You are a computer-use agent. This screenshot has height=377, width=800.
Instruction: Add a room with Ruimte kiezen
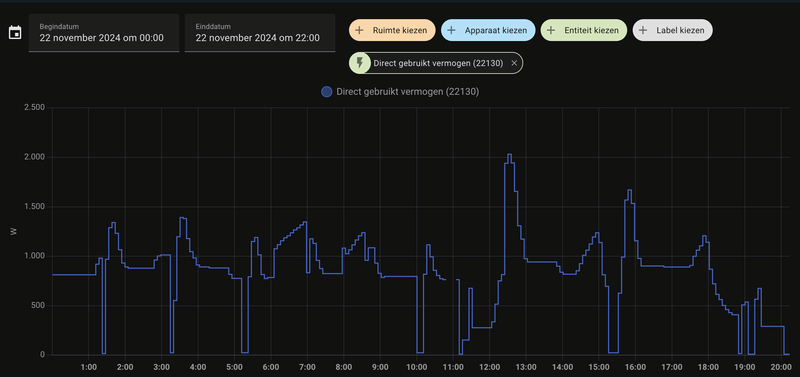pyautogui.click(x=392, y=30)
